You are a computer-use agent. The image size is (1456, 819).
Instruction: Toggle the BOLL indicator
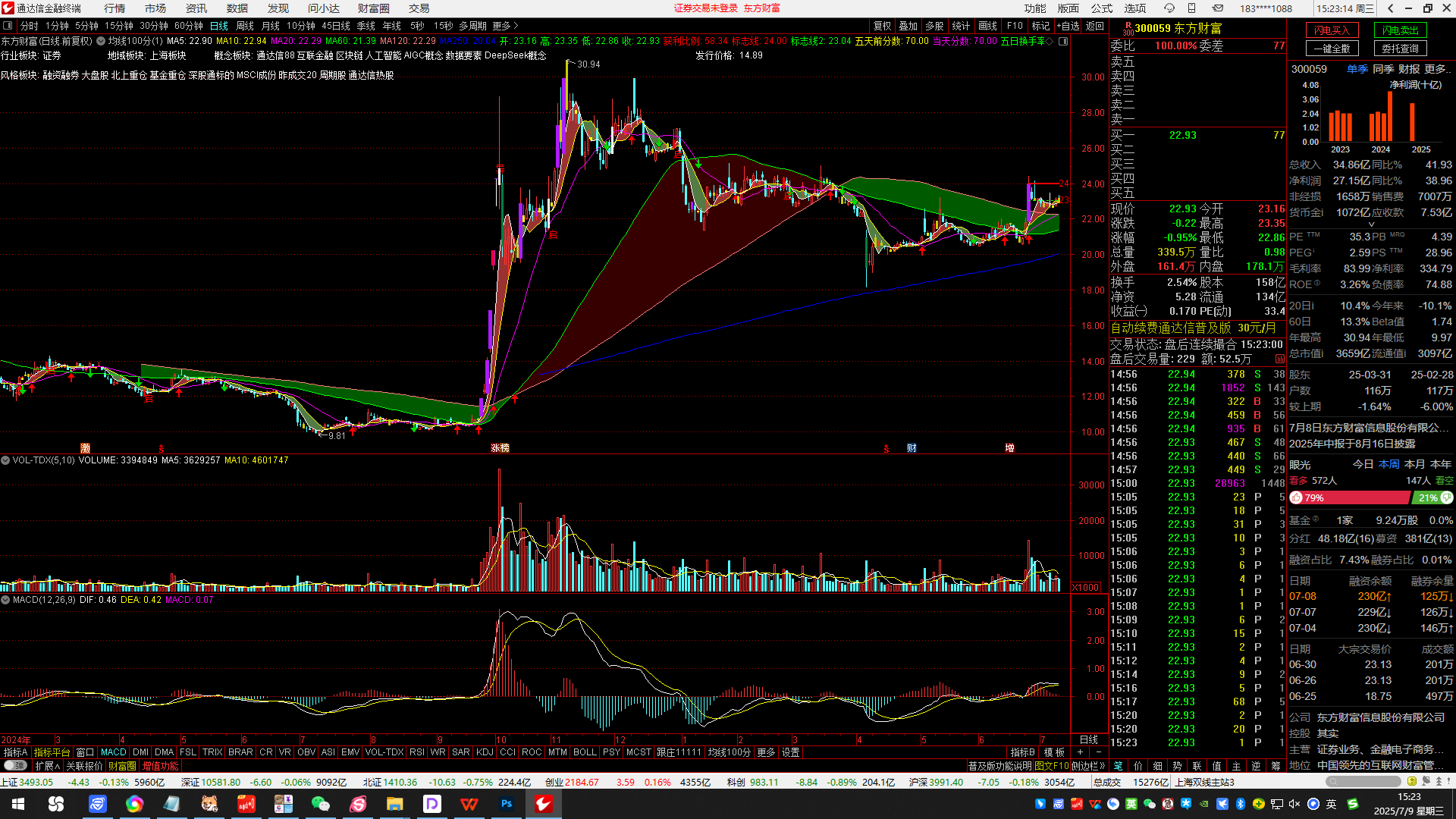click(x=585, y=752)
